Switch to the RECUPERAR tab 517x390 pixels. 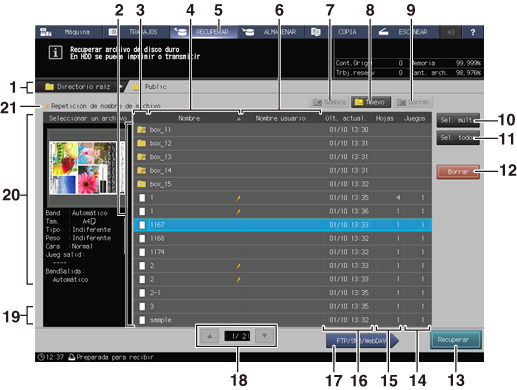tap(204, 32)
